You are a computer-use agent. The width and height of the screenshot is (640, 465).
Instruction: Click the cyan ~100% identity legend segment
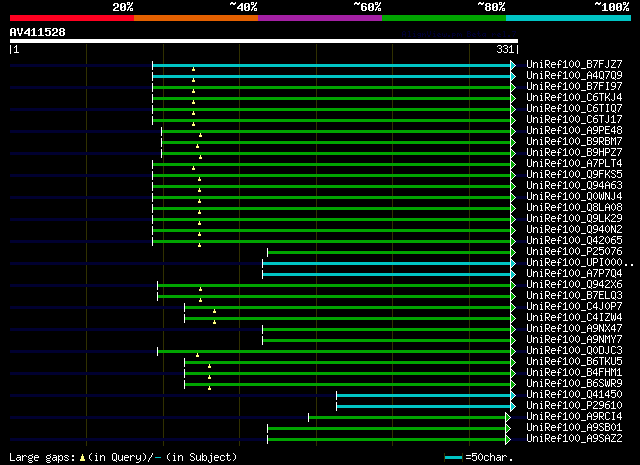click(x=569, y=18)
